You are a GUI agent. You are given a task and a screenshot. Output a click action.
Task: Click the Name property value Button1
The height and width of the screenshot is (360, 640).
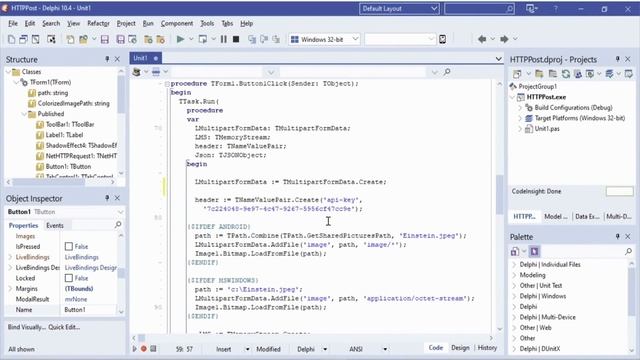[75, 310]
